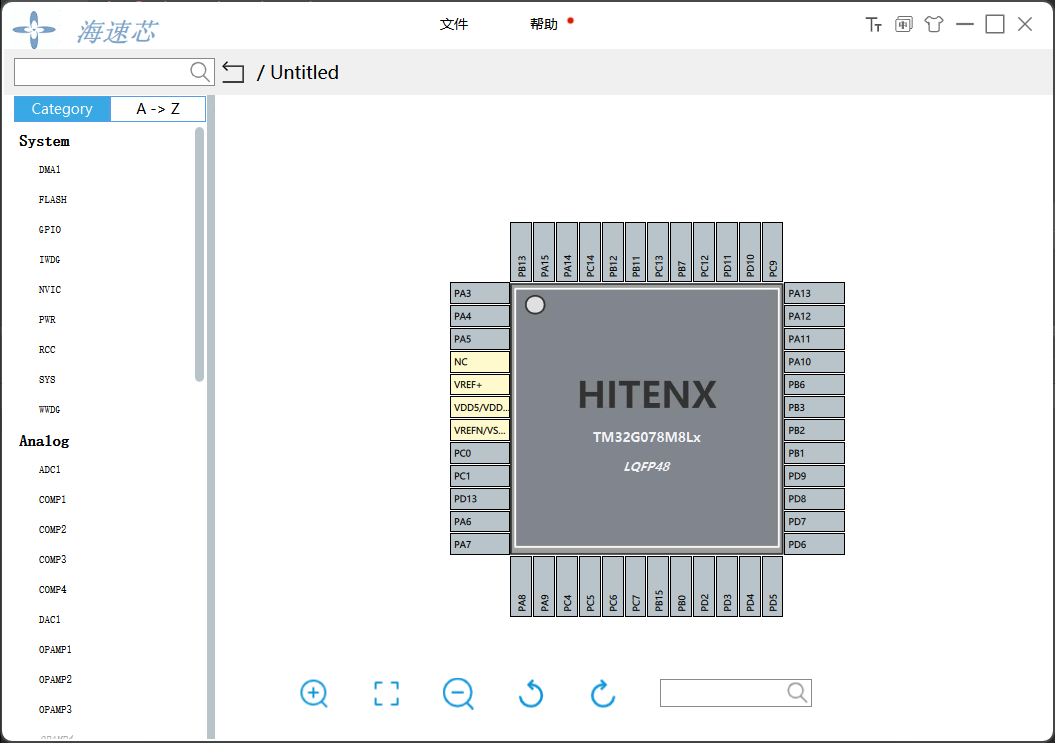Screen dimensions: 1055x743
Task: Switch to the Category tab
Action: pos(62,109)
